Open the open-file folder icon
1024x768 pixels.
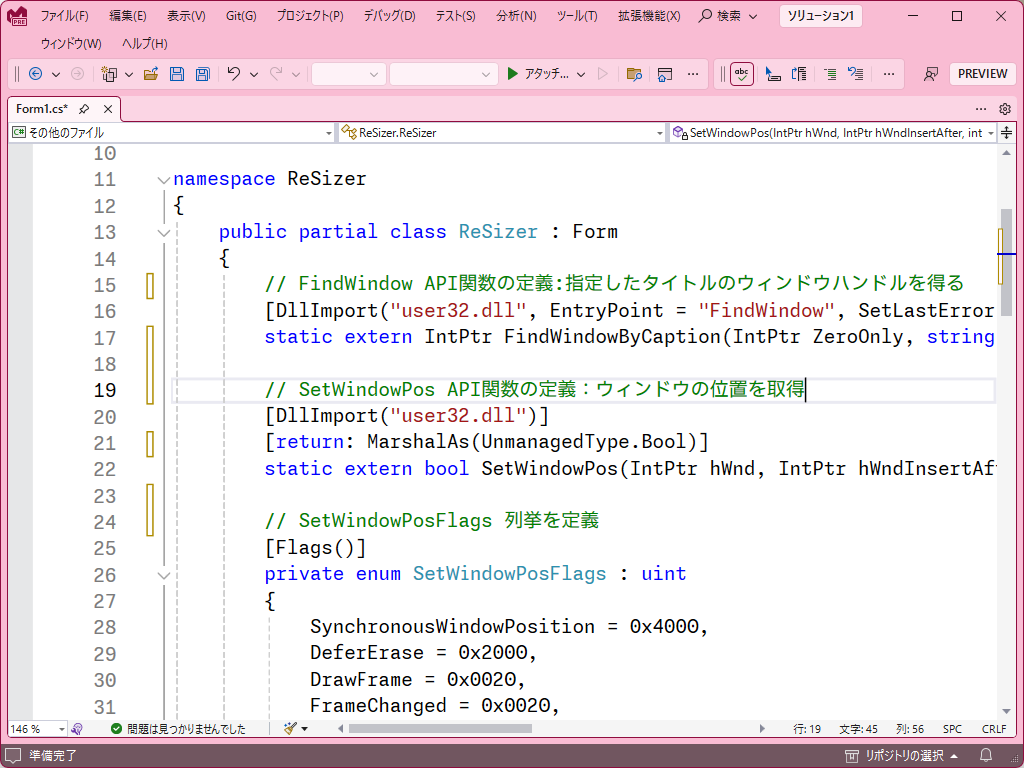click(x=152, y=73)
